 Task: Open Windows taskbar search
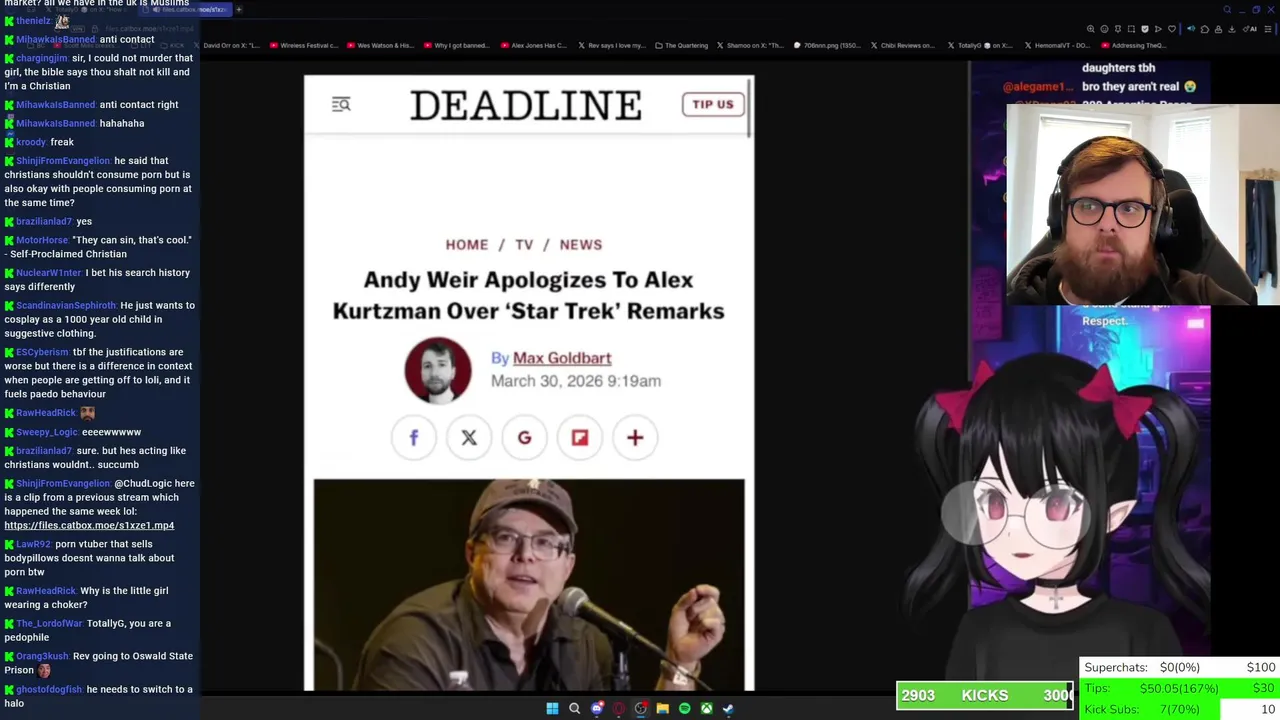point(574,708)
